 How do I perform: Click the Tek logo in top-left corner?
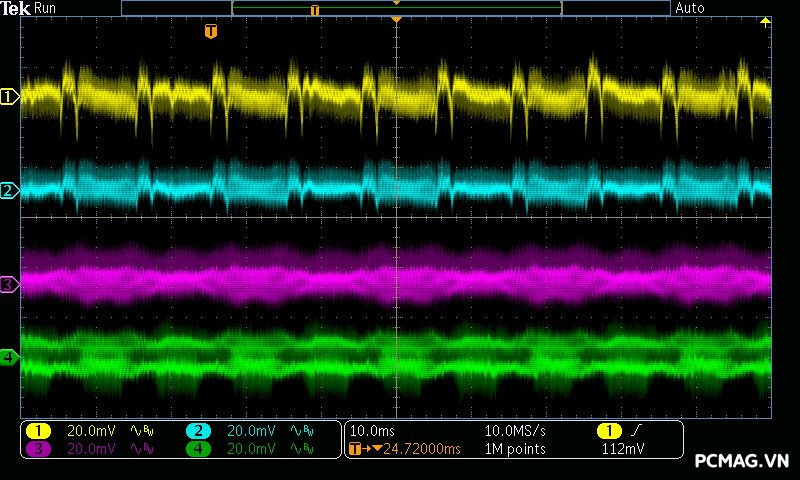point(15,8)
